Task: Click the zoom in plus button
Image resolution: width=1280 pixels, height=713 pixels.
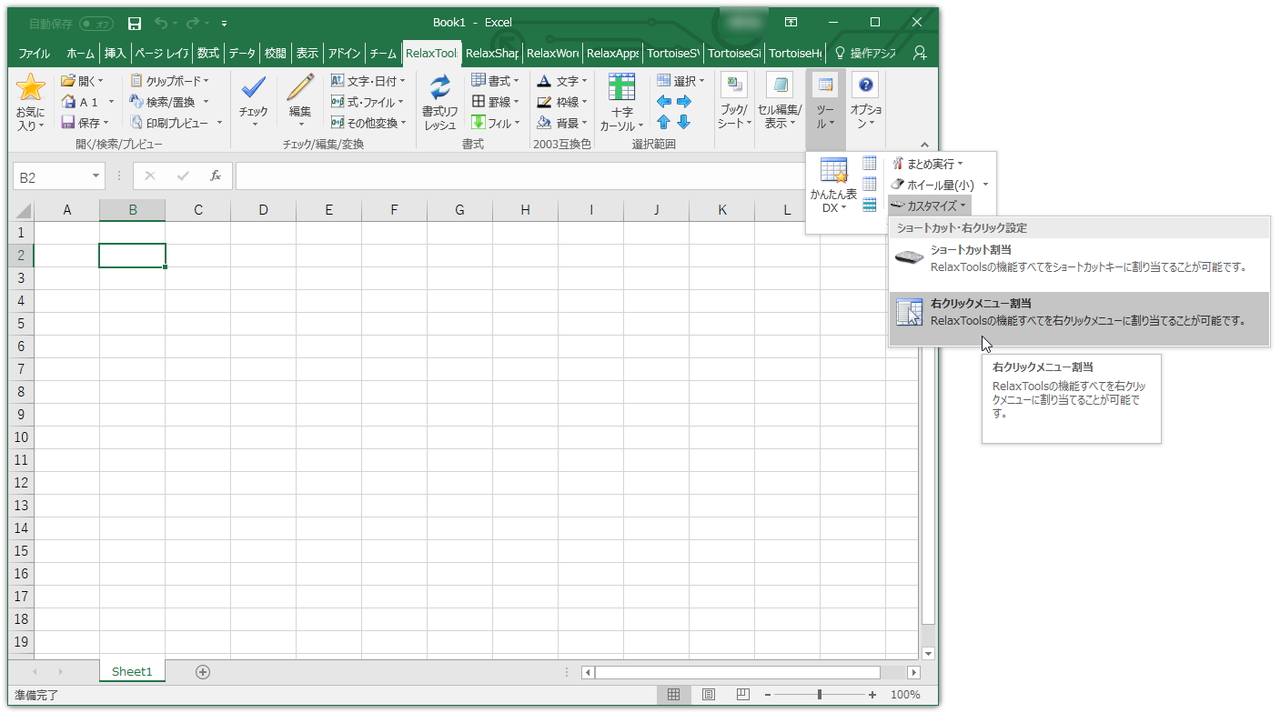Action: (872, 694)
